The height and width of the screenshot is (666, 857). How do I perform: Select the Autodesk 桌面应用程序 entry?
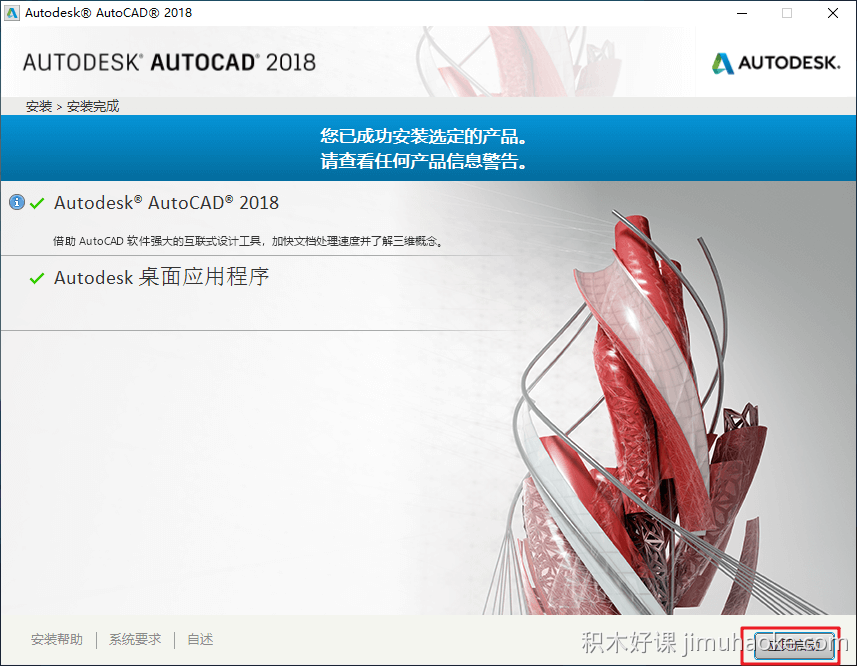[161, 277]
